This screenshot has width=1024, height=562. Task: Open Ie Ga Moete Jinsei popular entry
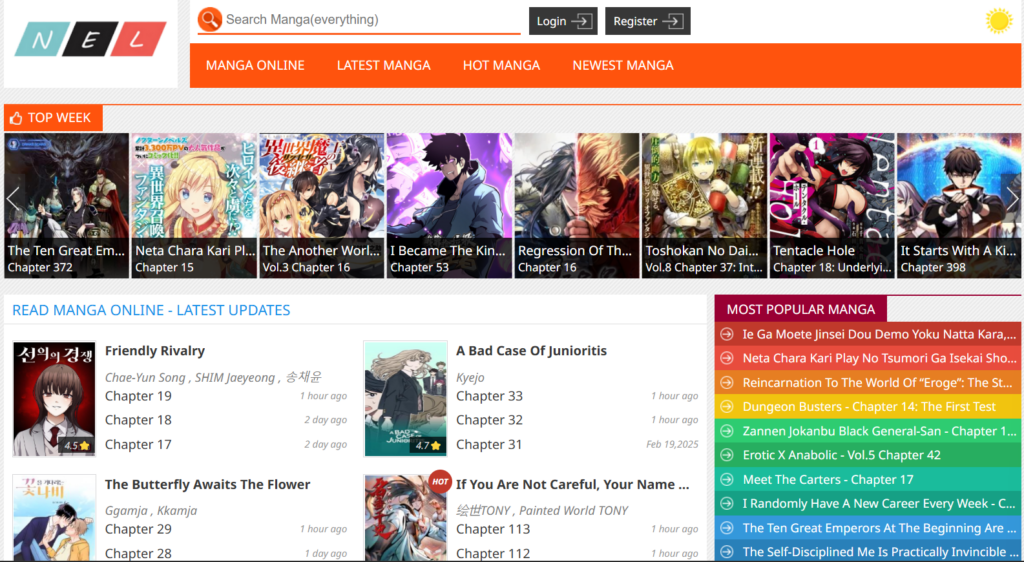(879, 334)
